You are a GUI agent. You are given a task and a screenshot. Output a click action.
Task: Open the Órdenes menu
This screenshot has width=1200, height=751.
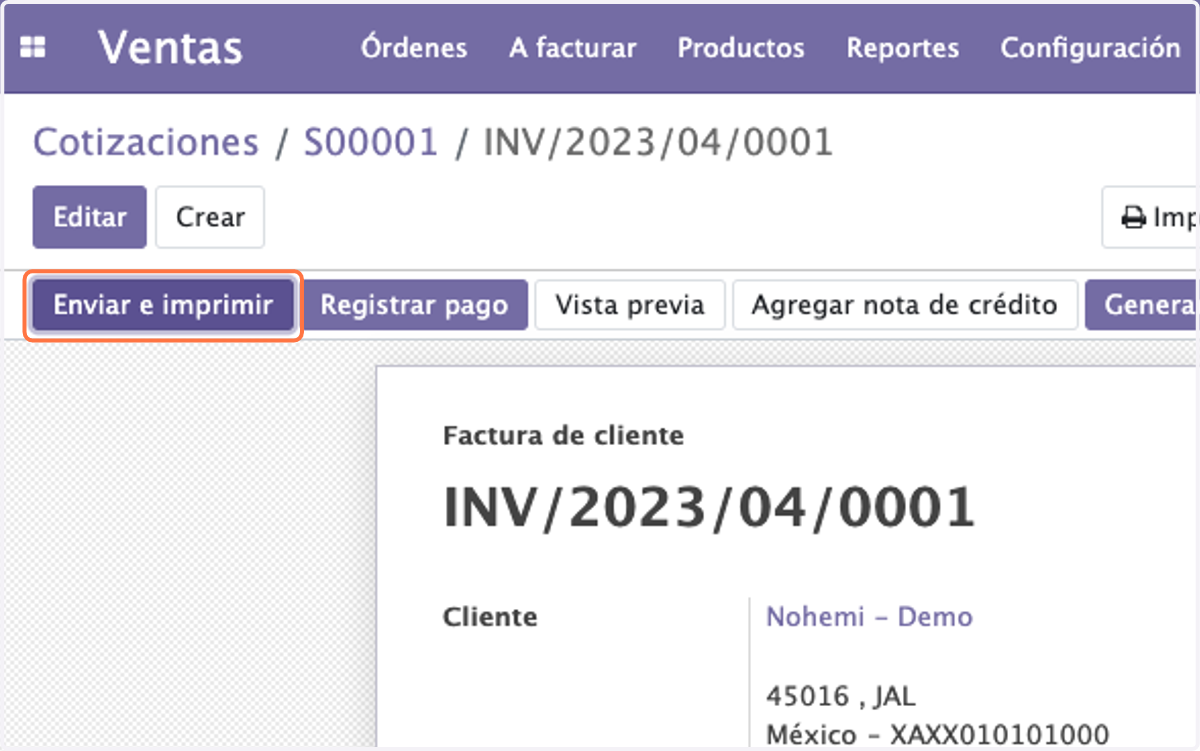pos(414,48)
